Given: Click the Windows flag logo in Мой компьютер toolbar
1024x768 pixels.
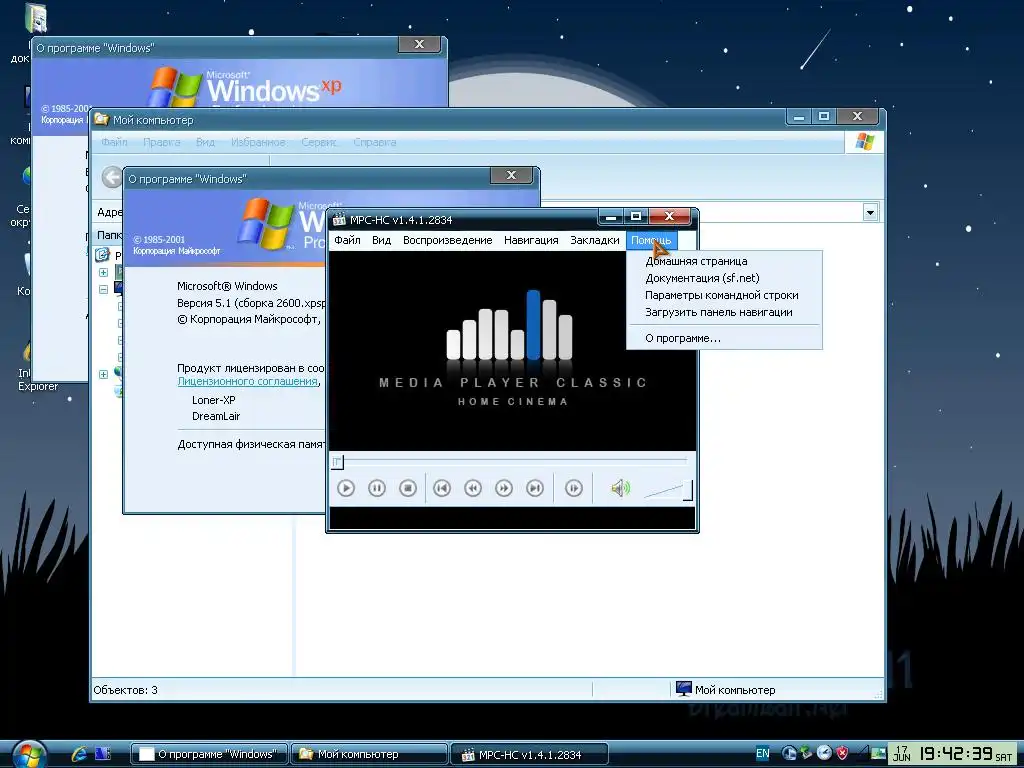Looking at the screenshot, I should coord(865,142).
